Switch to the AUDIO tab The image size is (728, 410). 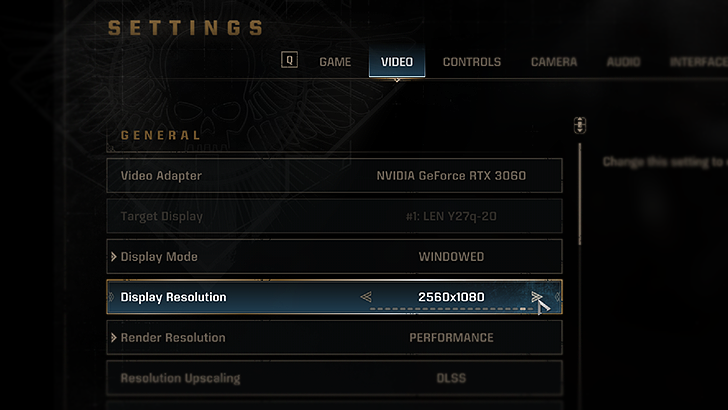pos(624,62)
